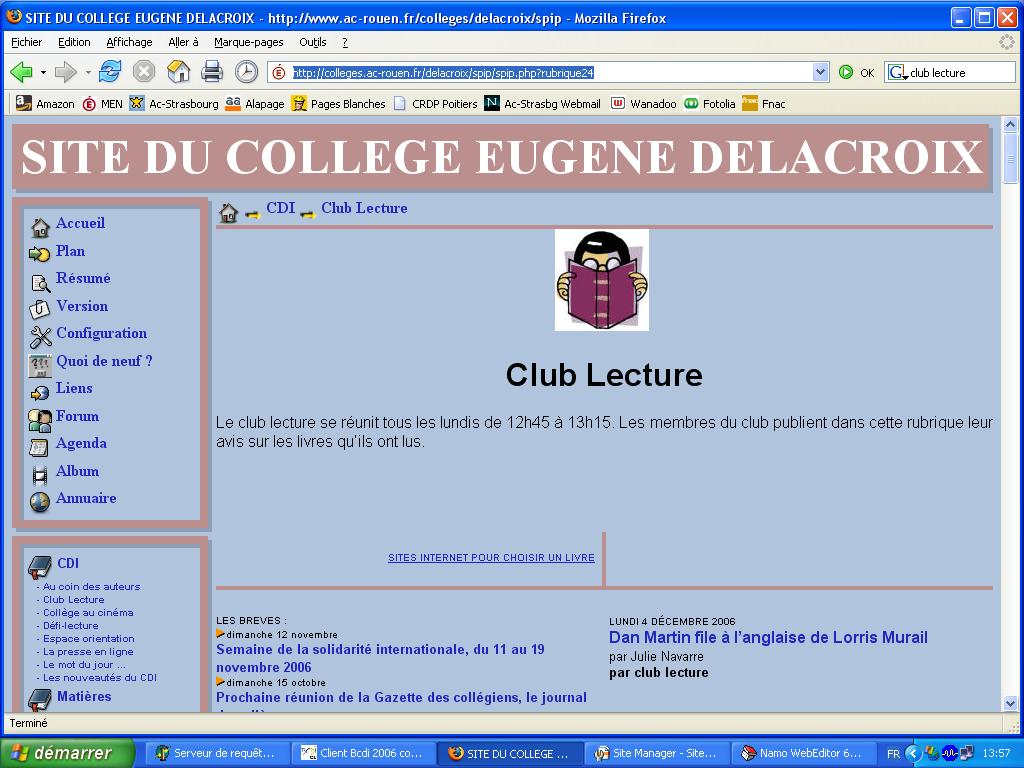This screenshot has height=768, width=1024.
Task: Click the CDI breadcrumb link
Action: pyautogui.click(x=281, y=208)
